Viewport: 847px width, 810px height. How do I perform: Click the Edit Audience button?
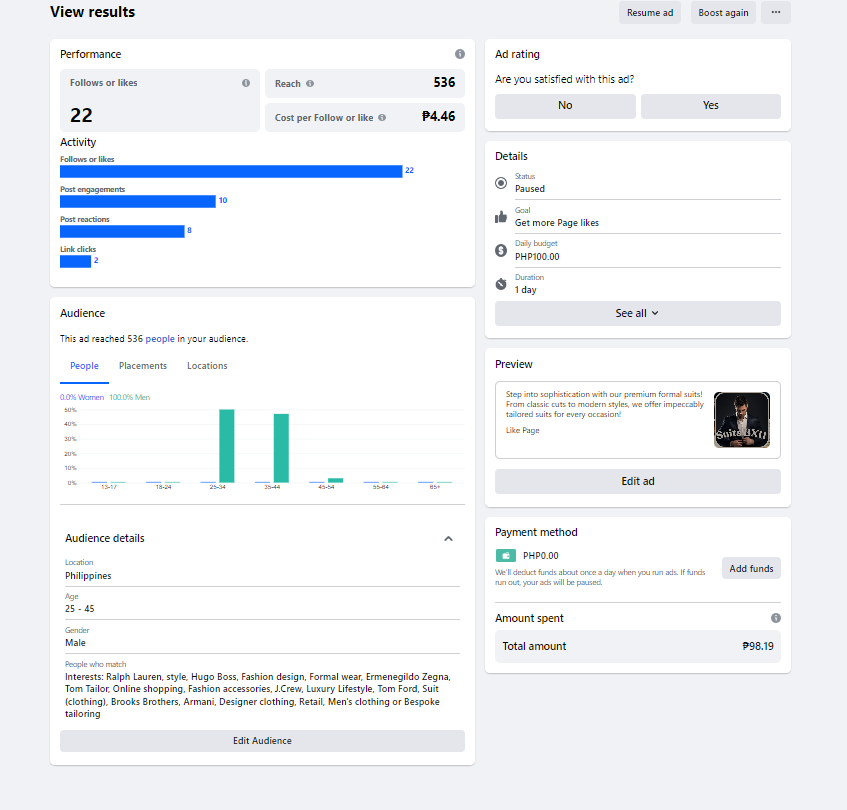(x=262, y=741)
